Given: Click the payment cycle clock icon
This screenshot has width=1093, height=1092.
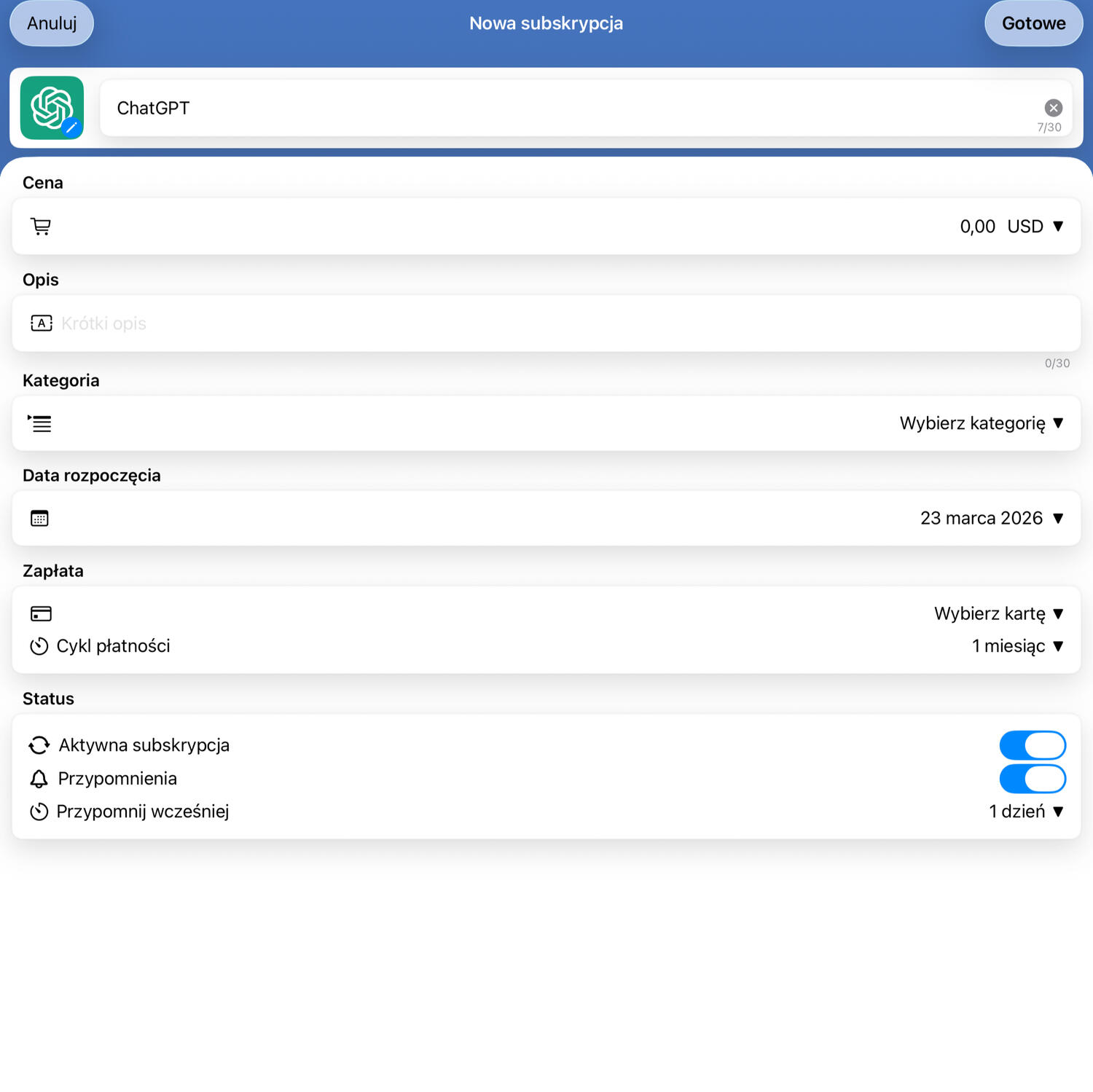Looking at the screenshot, I should click(39, 646).
